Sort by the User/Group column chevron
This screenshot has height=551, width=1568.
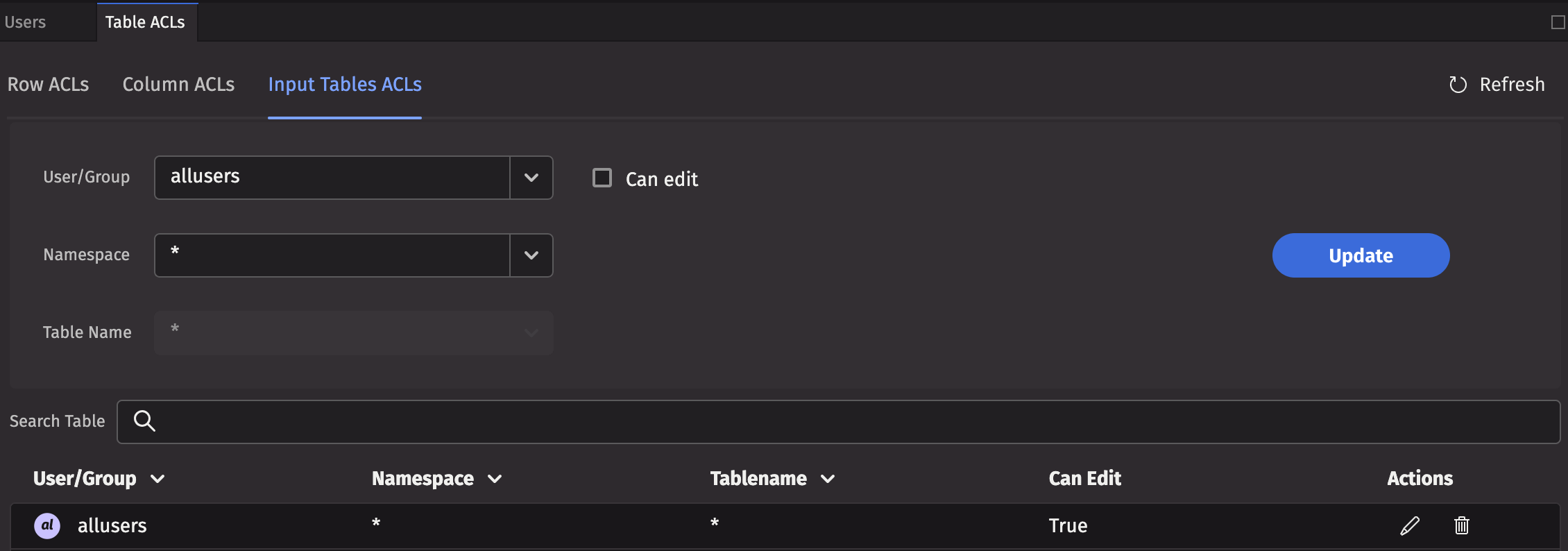click(x=157, y=479)
